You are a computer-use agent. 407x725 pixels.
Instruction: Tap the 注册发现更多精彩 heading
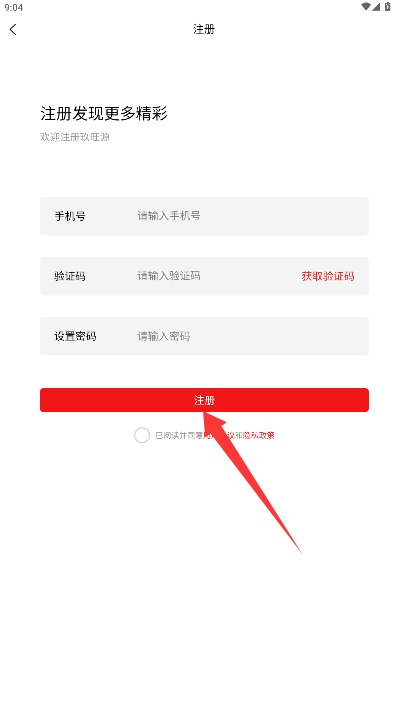(104, 113)
